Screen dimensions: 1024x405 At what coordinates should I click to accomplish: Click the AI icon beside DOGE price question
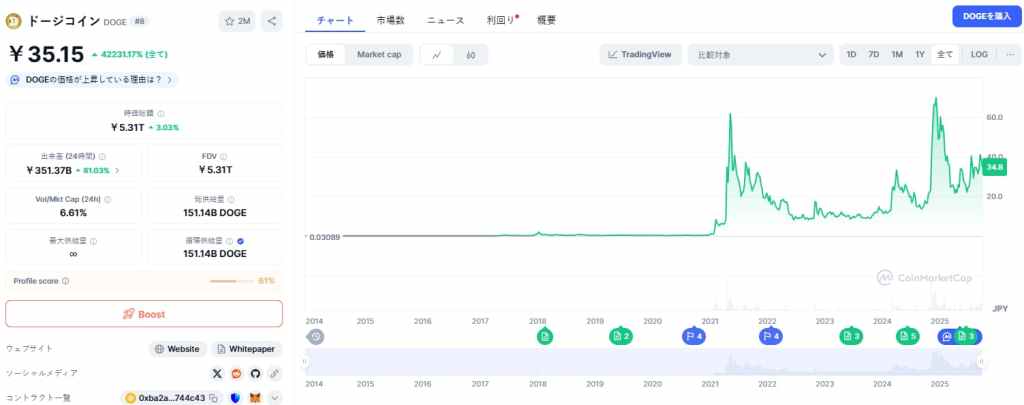click(x=15, y=80)
